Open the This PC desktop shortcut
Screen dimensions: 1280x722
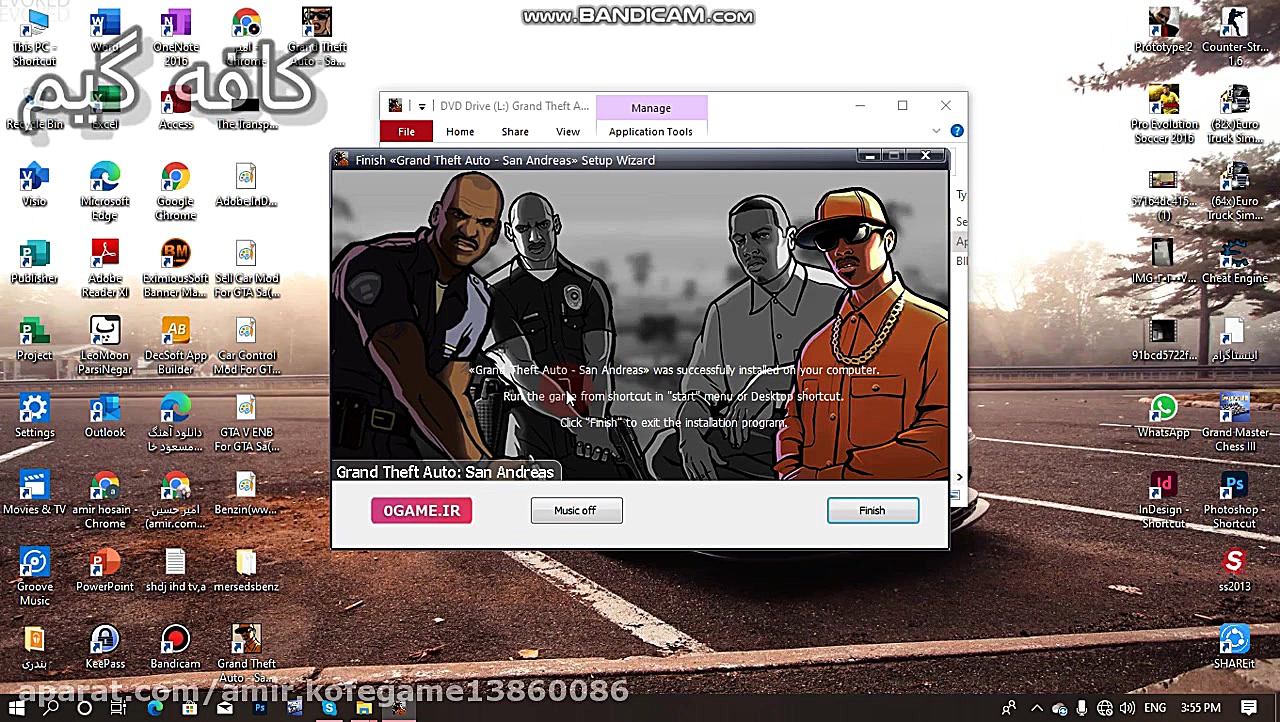coord(34,38)
